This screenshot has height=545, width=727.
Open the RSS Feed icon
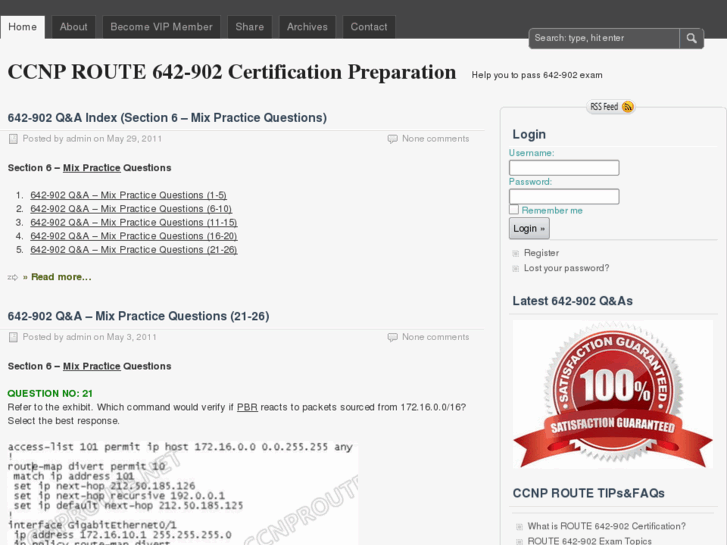(627, 107)
